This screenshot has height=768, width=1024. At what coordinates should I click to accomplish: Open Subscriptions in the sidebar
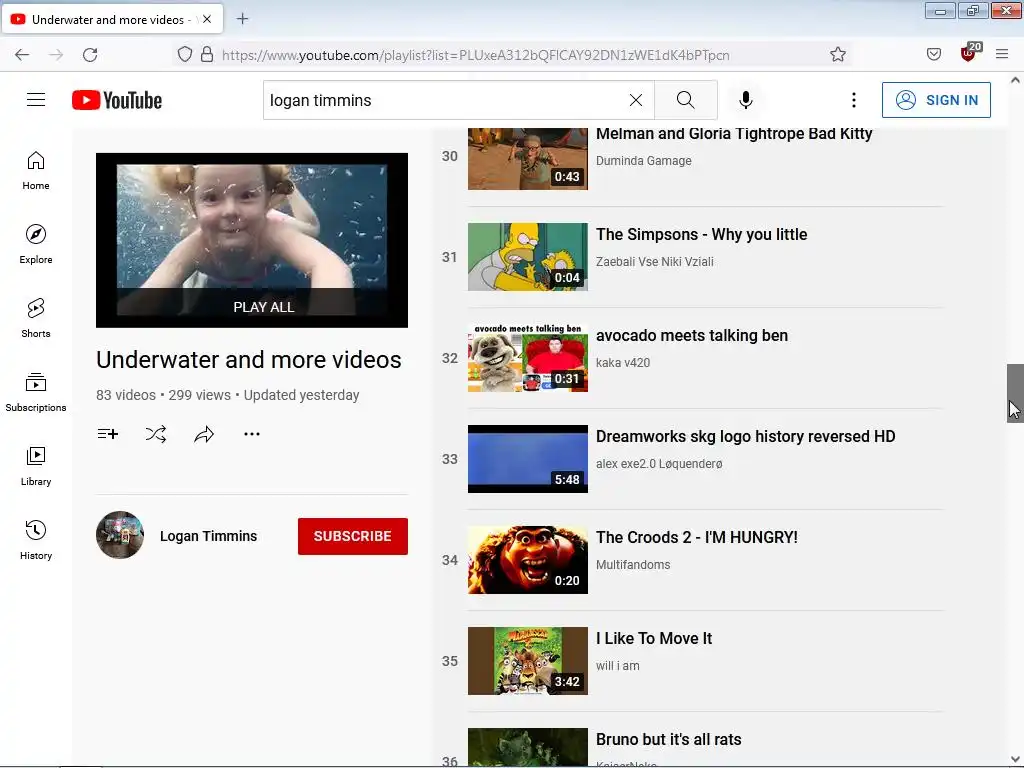coord(36,392)
